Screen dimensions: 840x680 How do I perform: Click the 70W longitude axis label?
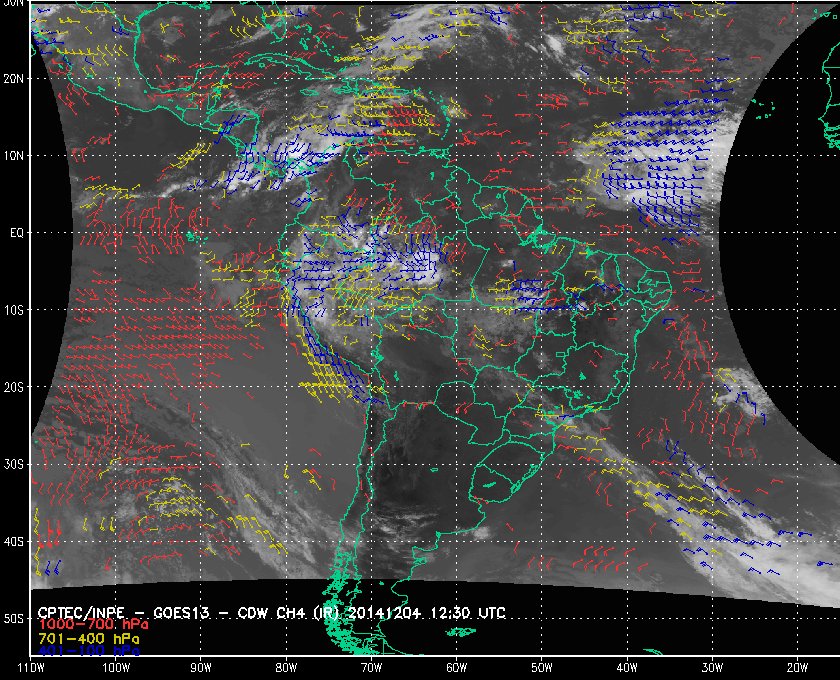[x=371, y=668]
